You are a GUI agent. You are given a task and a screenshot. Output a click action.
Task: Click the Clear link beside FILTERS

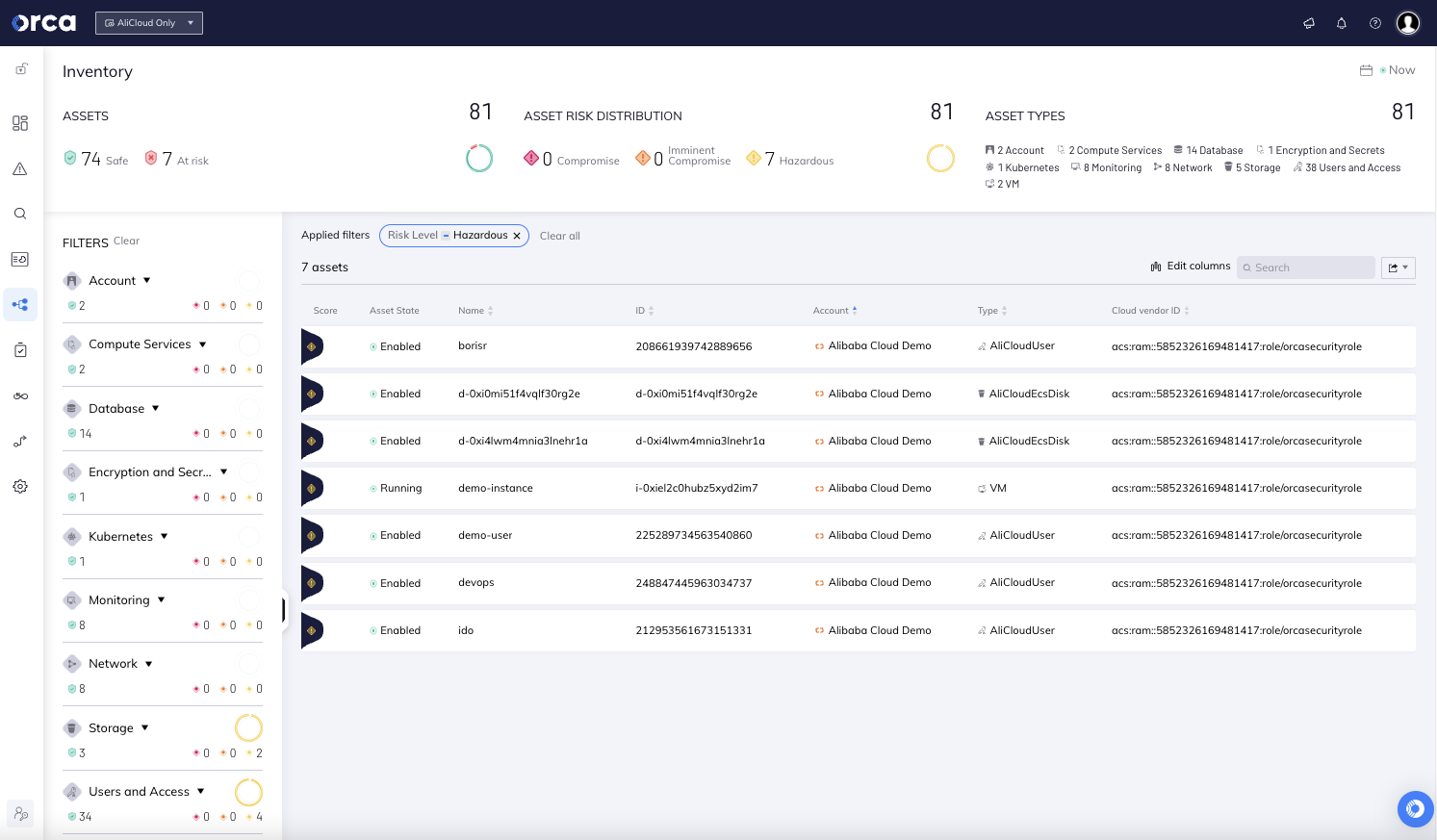tap(126, 241)
